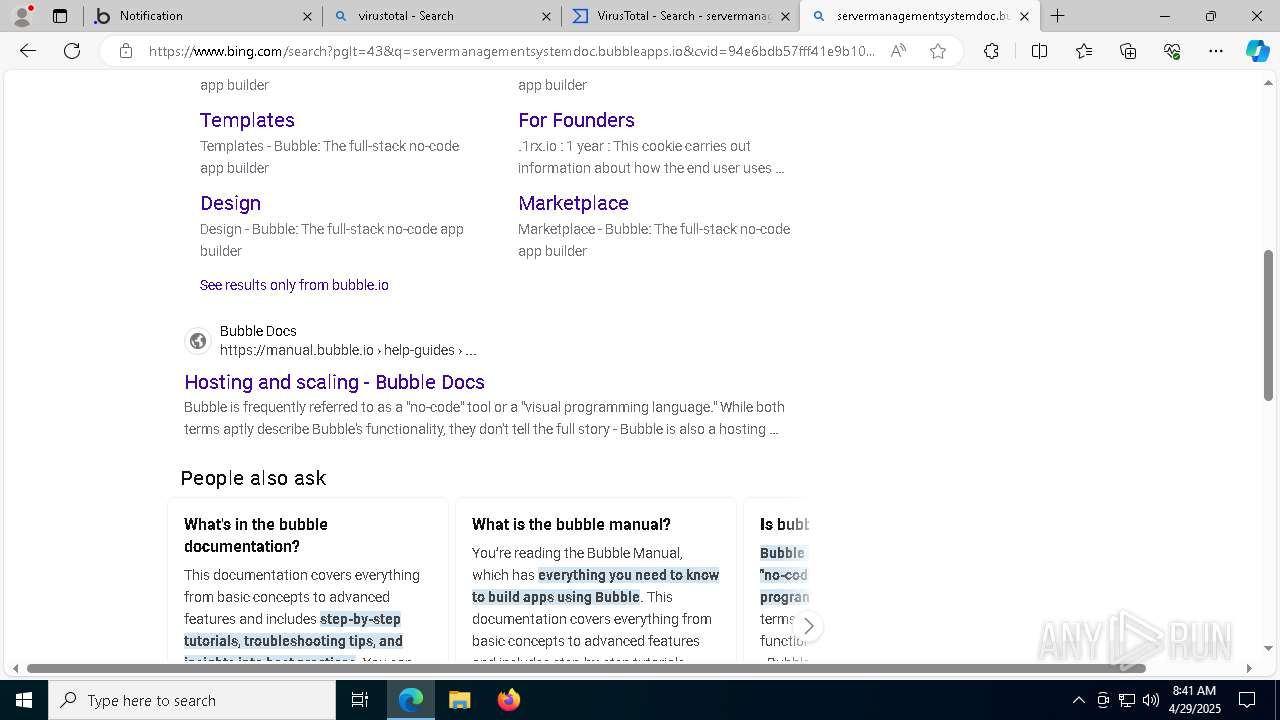
Task: Click the scroll down arrow of page scrollbar
Action: [1268, 649]
